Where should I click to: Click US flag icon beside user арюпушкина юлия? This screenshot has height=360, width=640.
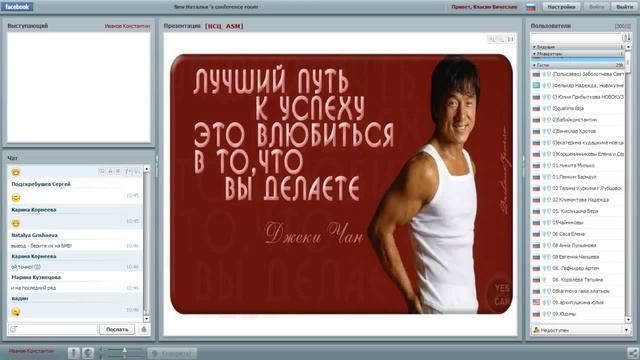(536, 302)
